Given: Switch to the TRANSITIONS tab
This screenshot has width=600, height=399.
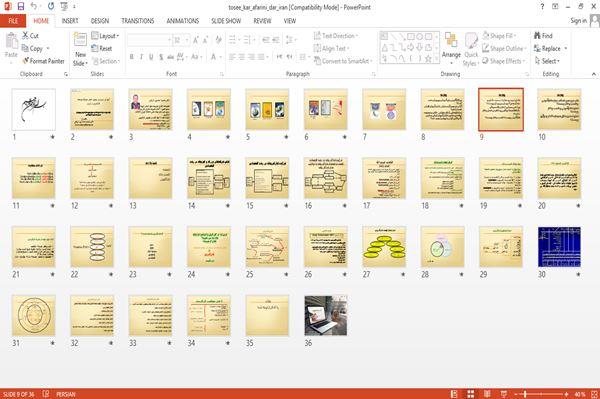Looking at the screenshot, I should click(x=138, y=21).
